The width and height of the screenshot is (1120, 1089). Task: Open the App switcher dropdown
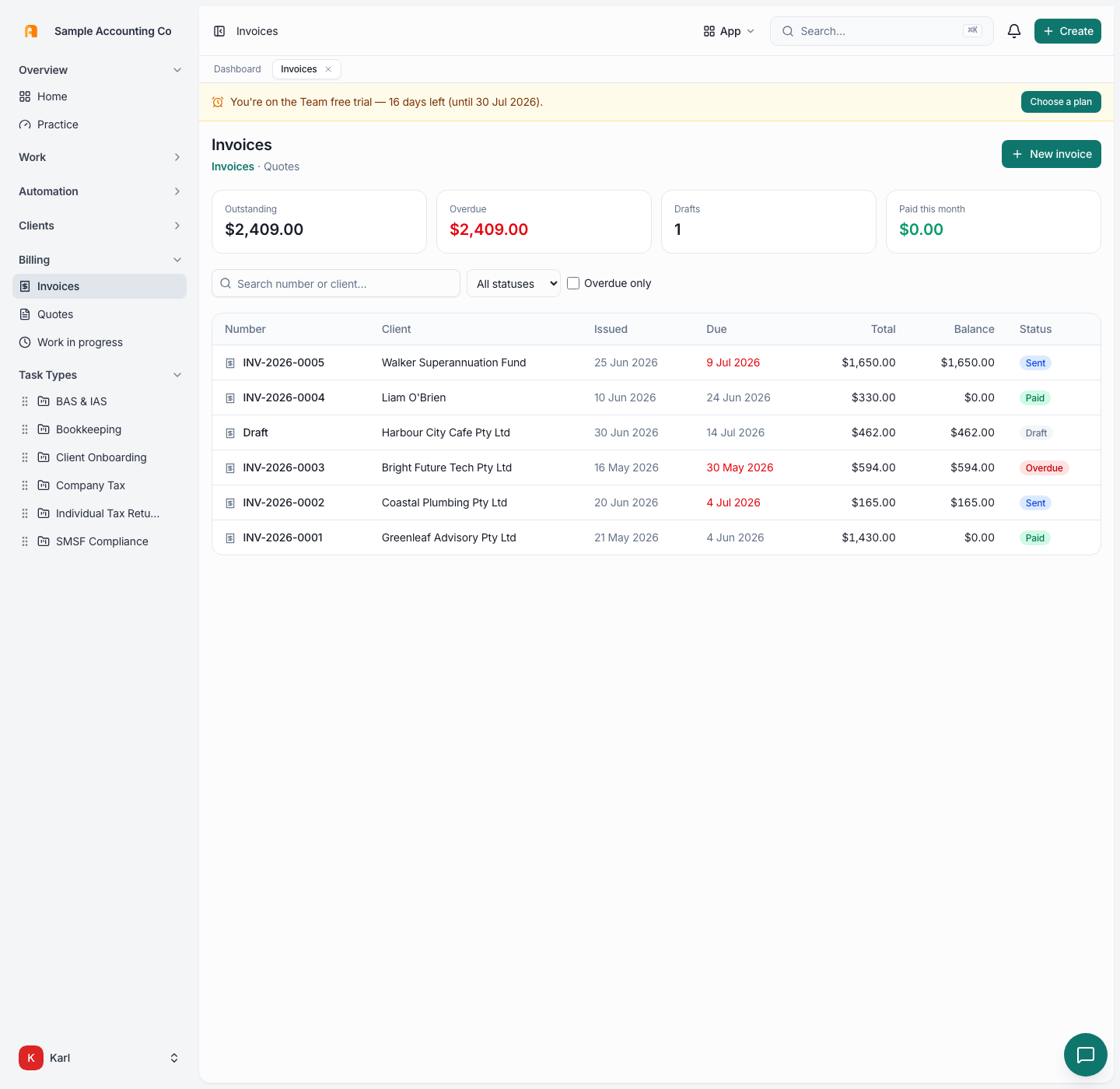click(729, 31)
